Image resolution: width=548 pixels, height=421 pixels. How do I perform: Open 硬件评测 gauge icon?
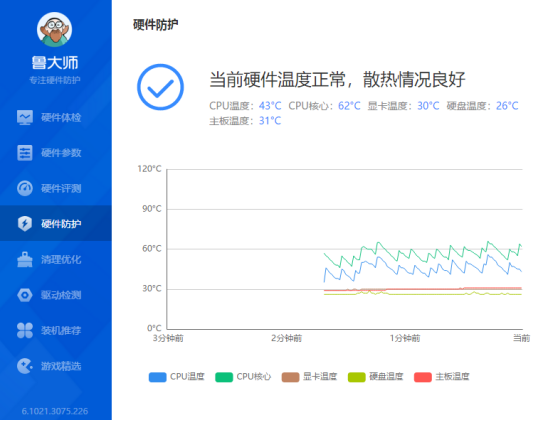(25, 188)
